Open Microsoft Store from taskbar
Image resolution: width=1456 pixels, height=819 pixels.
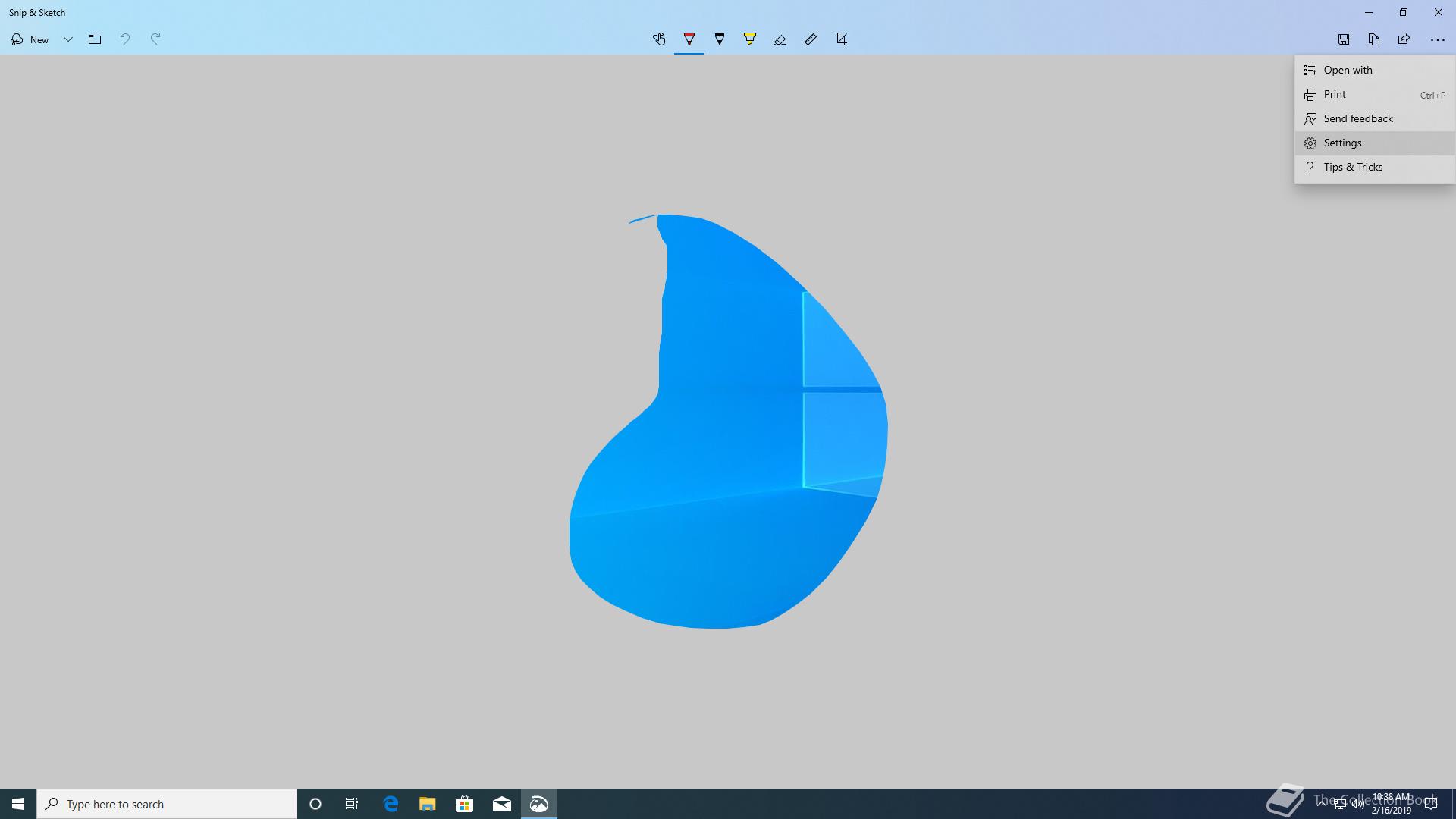[465, 804]
